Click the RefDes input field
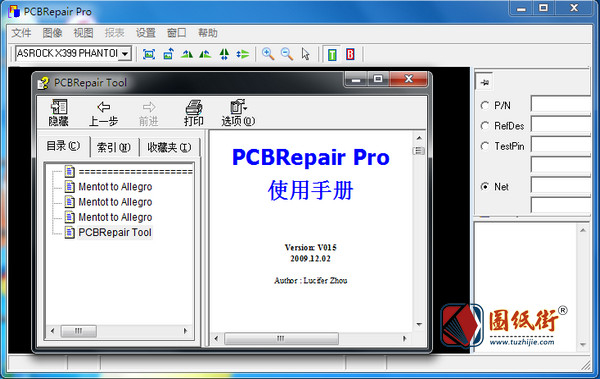 [561, 125]
